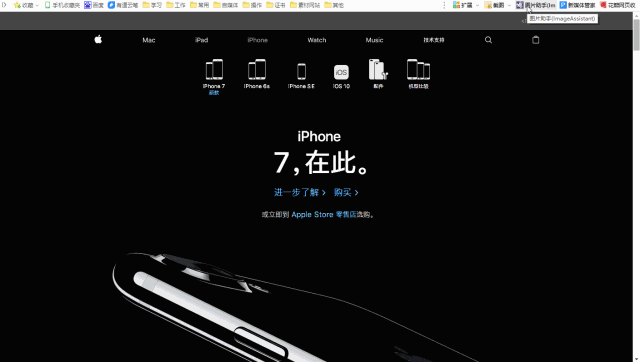
Task: Open the shopping bag icon
Action: pyautogui.click(x=536, y=40)
